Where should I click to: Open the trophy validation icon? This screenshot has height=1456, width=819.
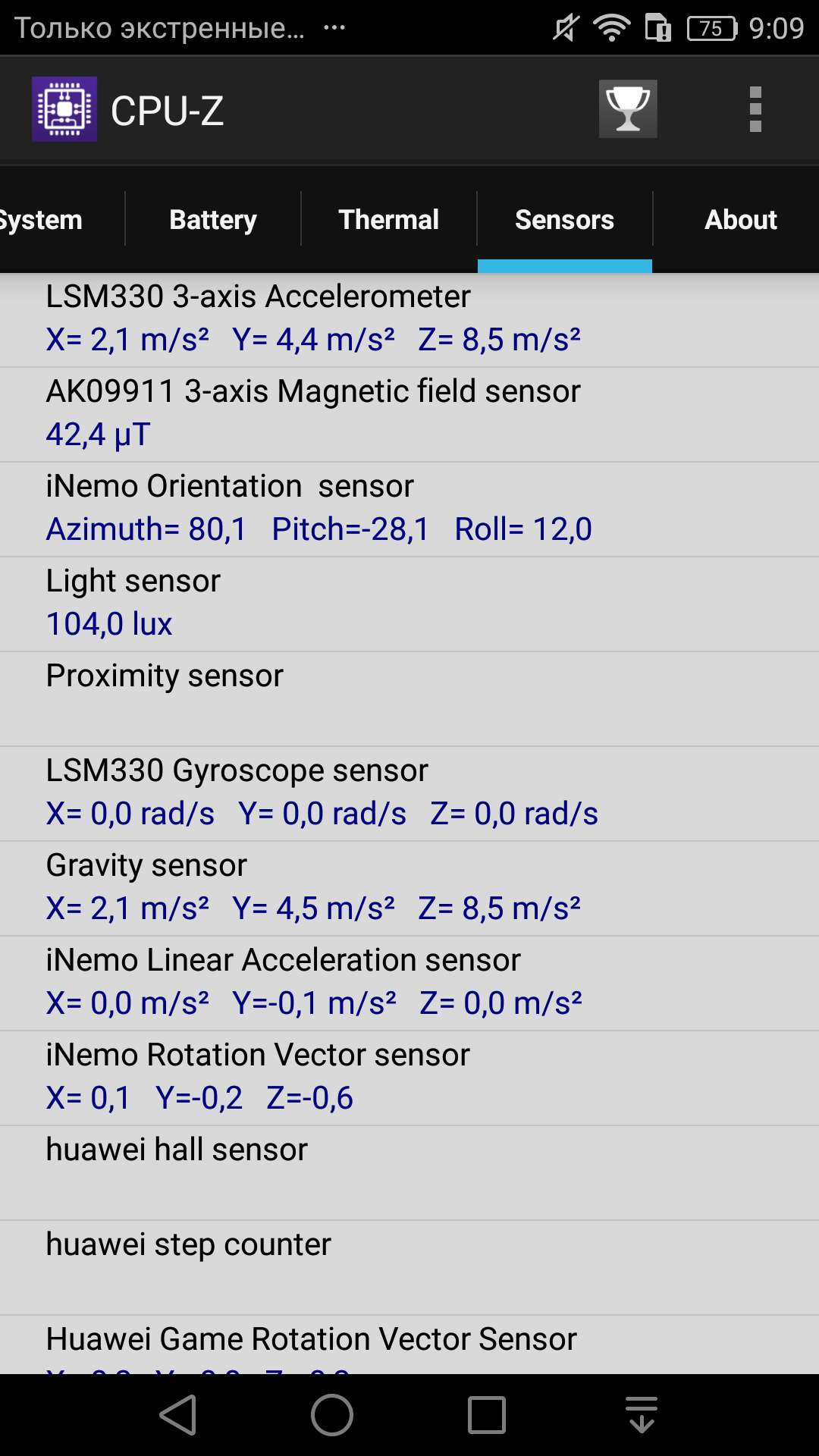click(628, 109)
